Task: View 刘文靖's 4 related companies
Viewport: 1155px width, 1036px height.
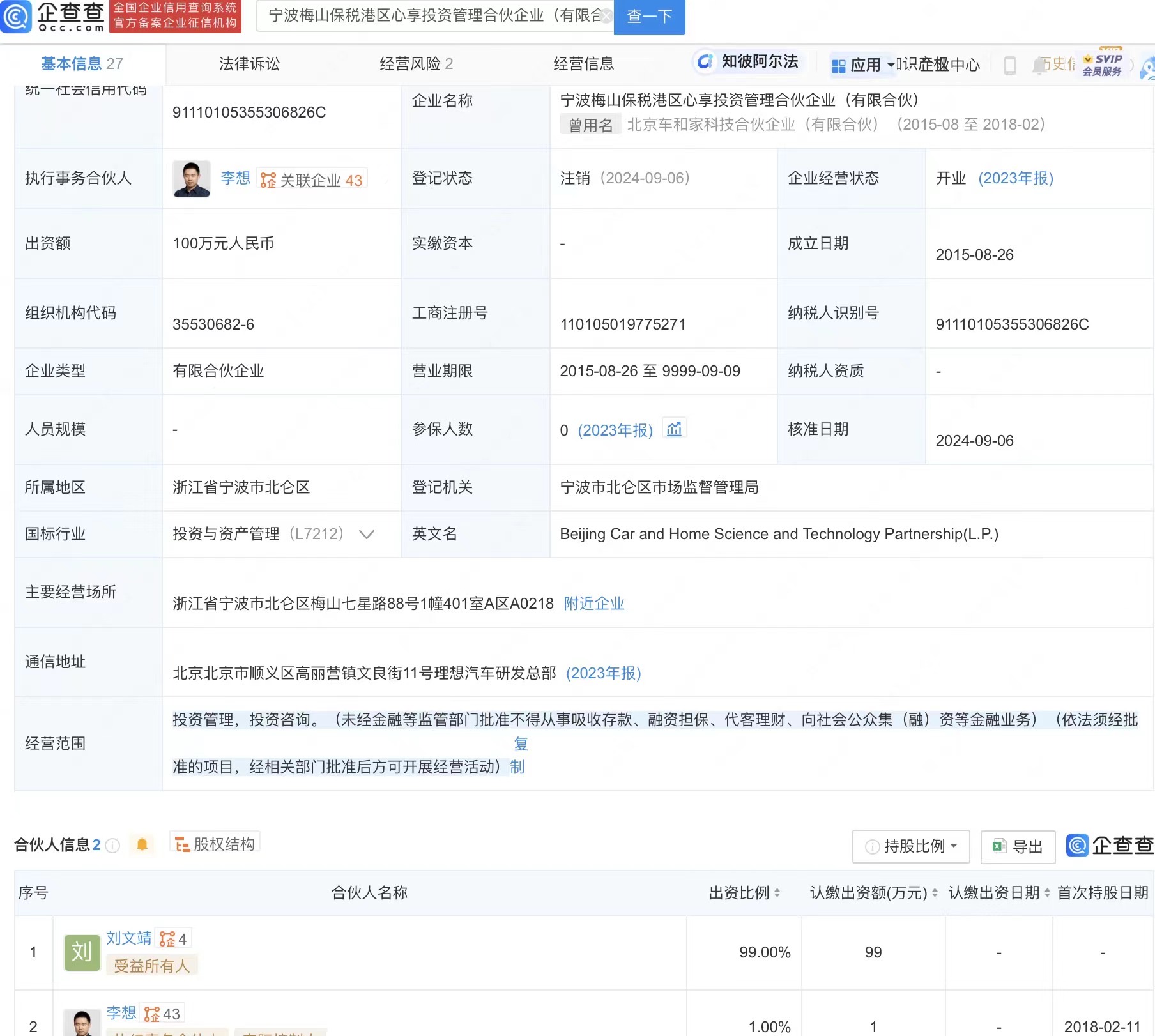Action: [x=173, y=939]
